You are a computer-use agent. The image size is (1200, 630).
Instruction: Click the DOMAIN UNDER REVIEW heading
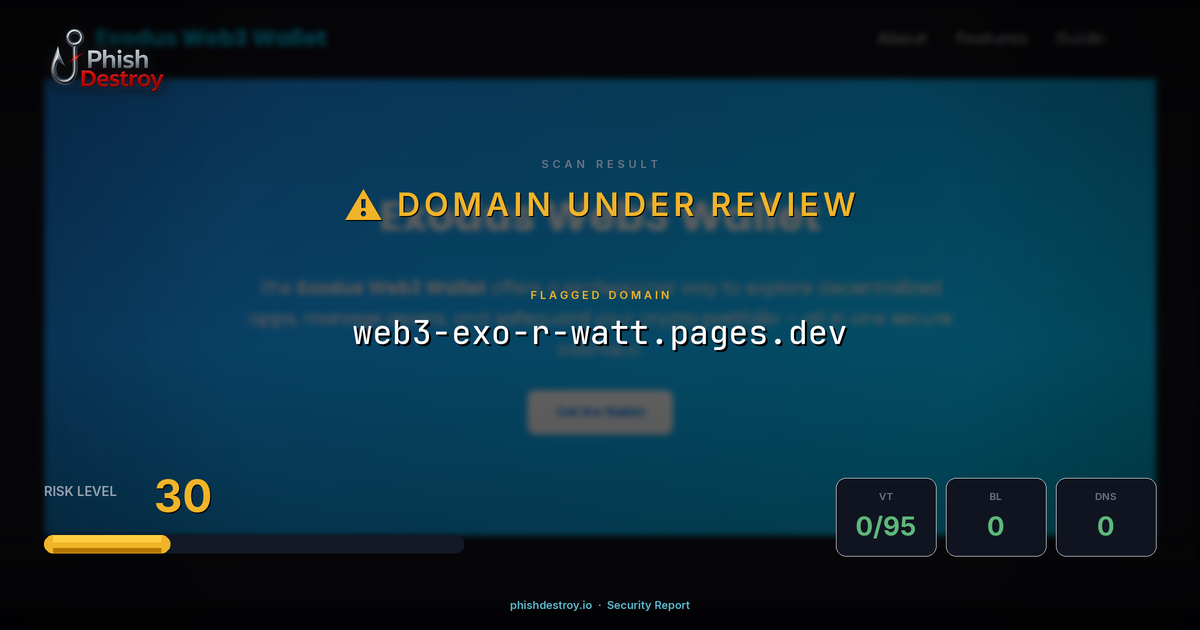(626, 205)
